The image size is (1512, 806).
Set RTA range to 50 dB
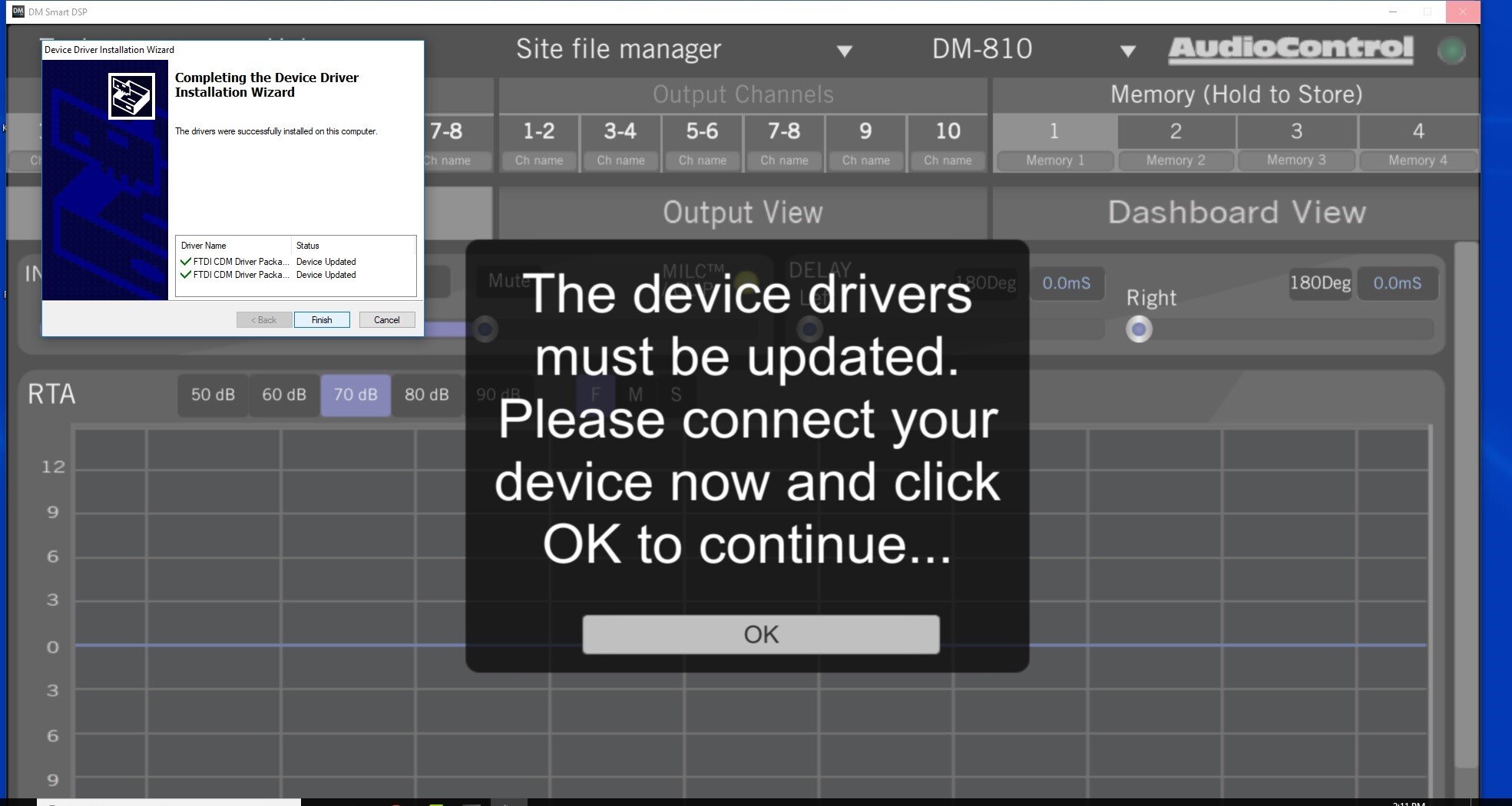[x=213, y=395]
